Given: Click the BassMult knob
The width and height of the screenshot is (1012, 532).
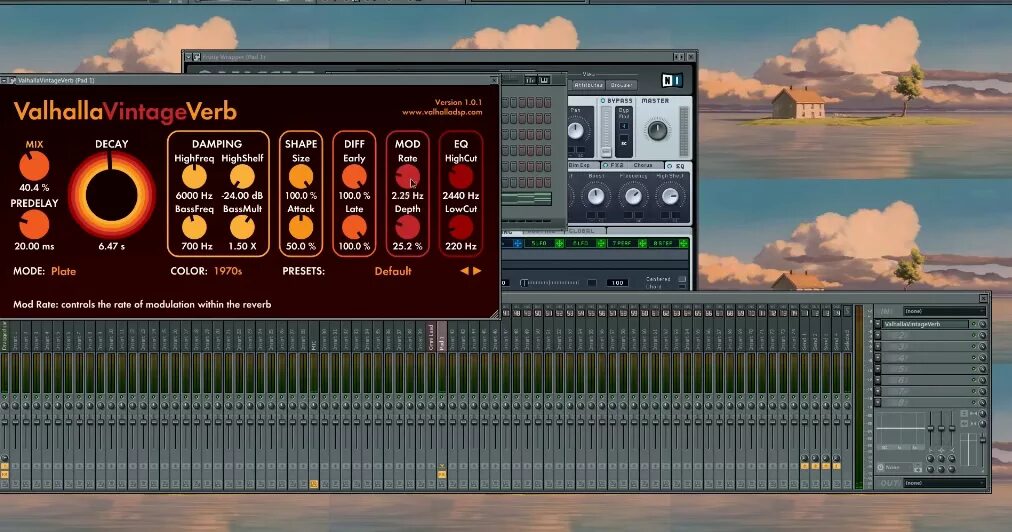Looking at the screenshot, I should [x=242, y=227].
